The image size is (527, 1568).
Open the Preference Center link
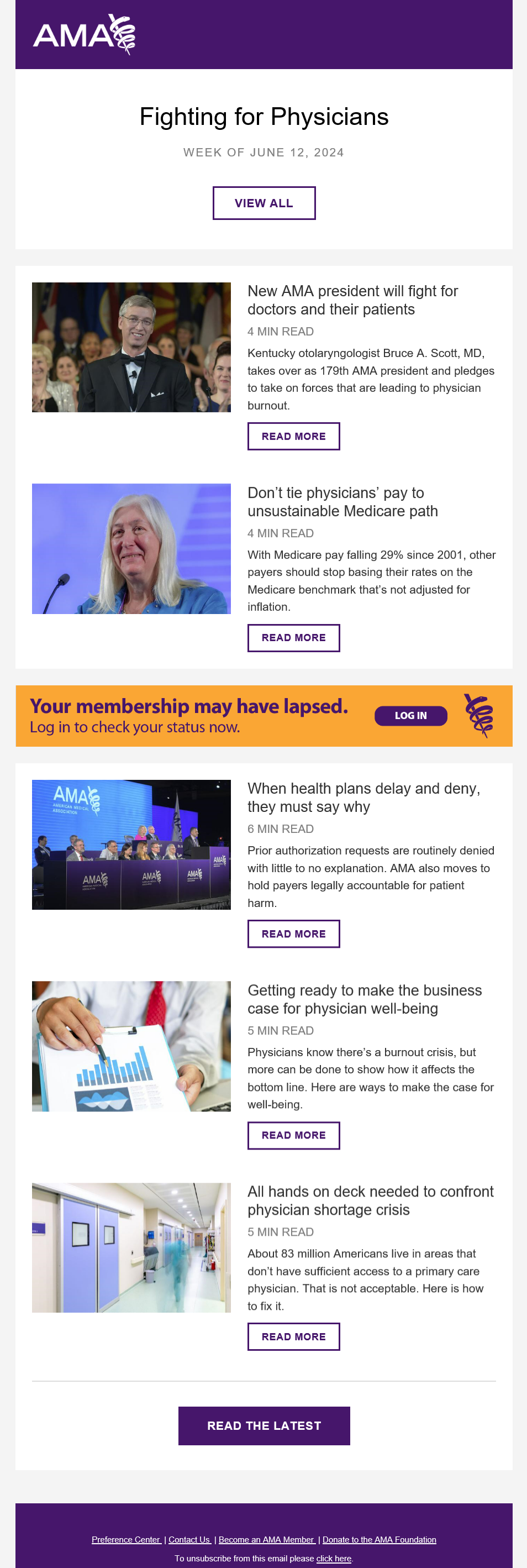point(126,1539)
